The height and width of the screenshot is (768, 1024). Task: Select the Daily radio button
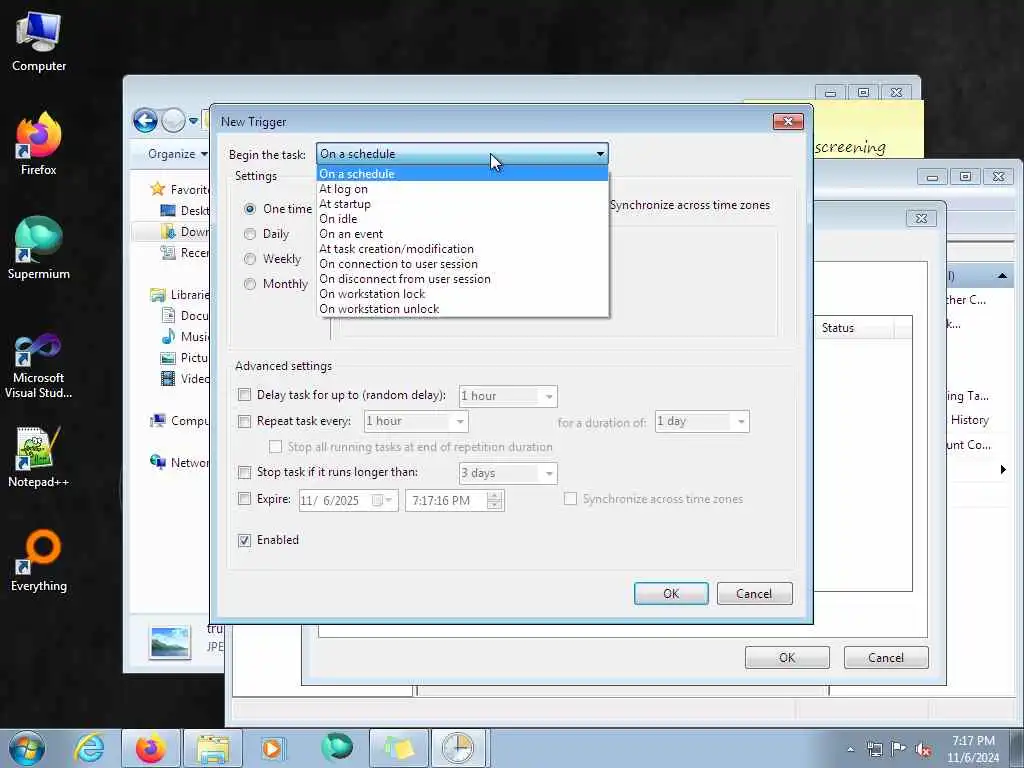(x=249, y=234)
